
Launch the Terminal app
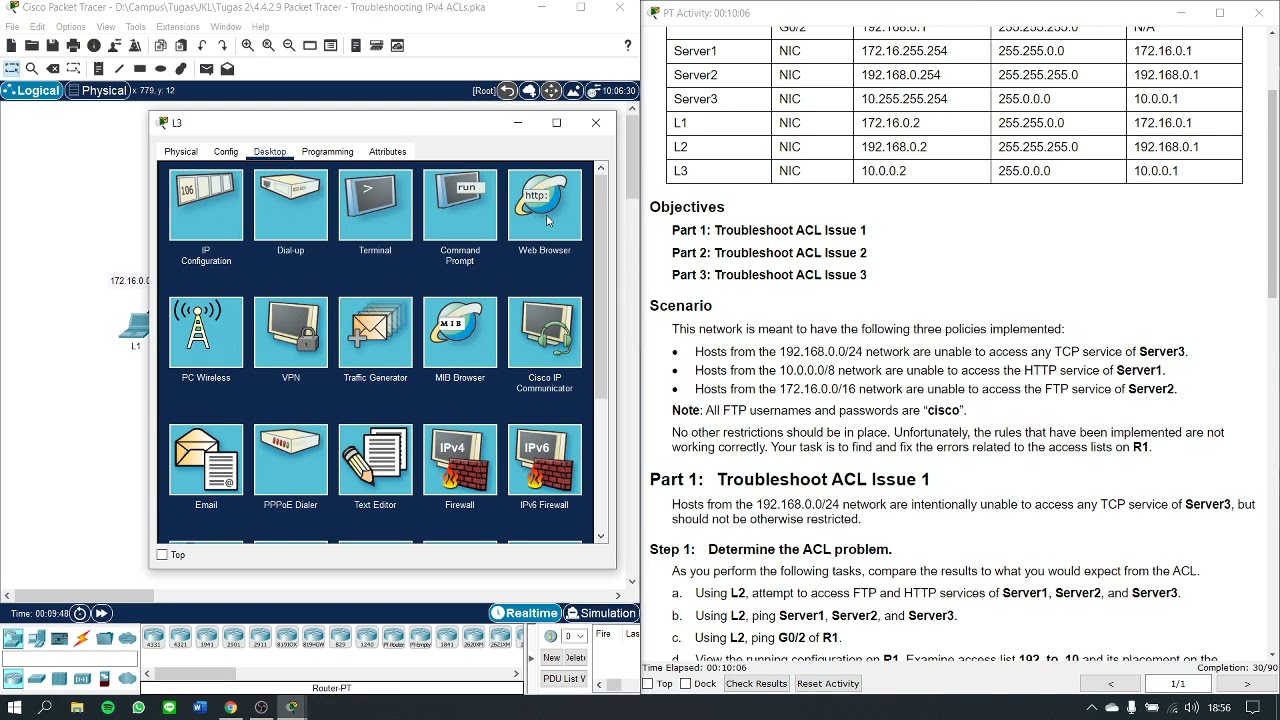(x=375, y=206)
